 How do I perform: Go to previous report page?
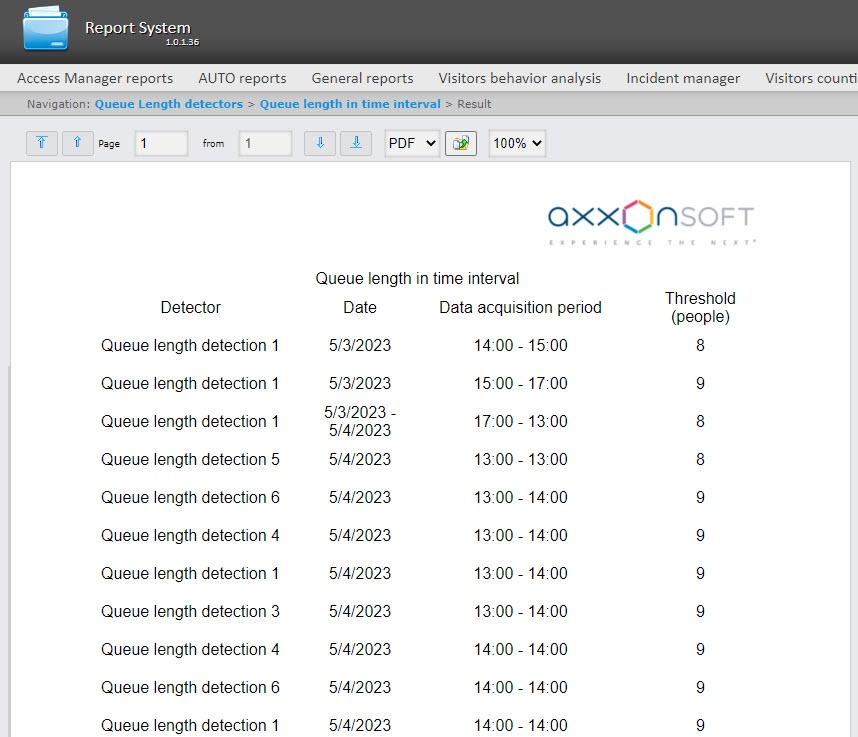tap(77, 143)
